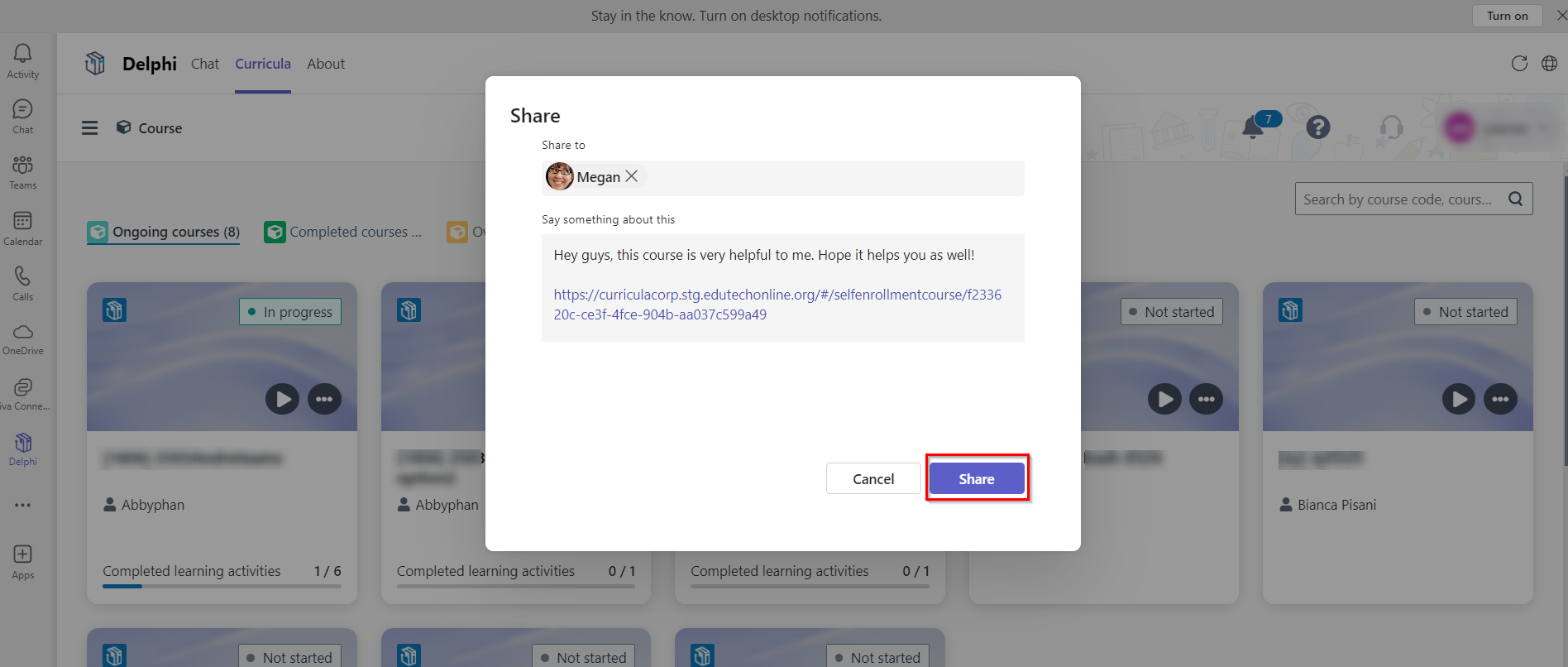This screenshot has width=1568, height=667.
Task: Click the globe icon in header
Action: pos(1550,64)
